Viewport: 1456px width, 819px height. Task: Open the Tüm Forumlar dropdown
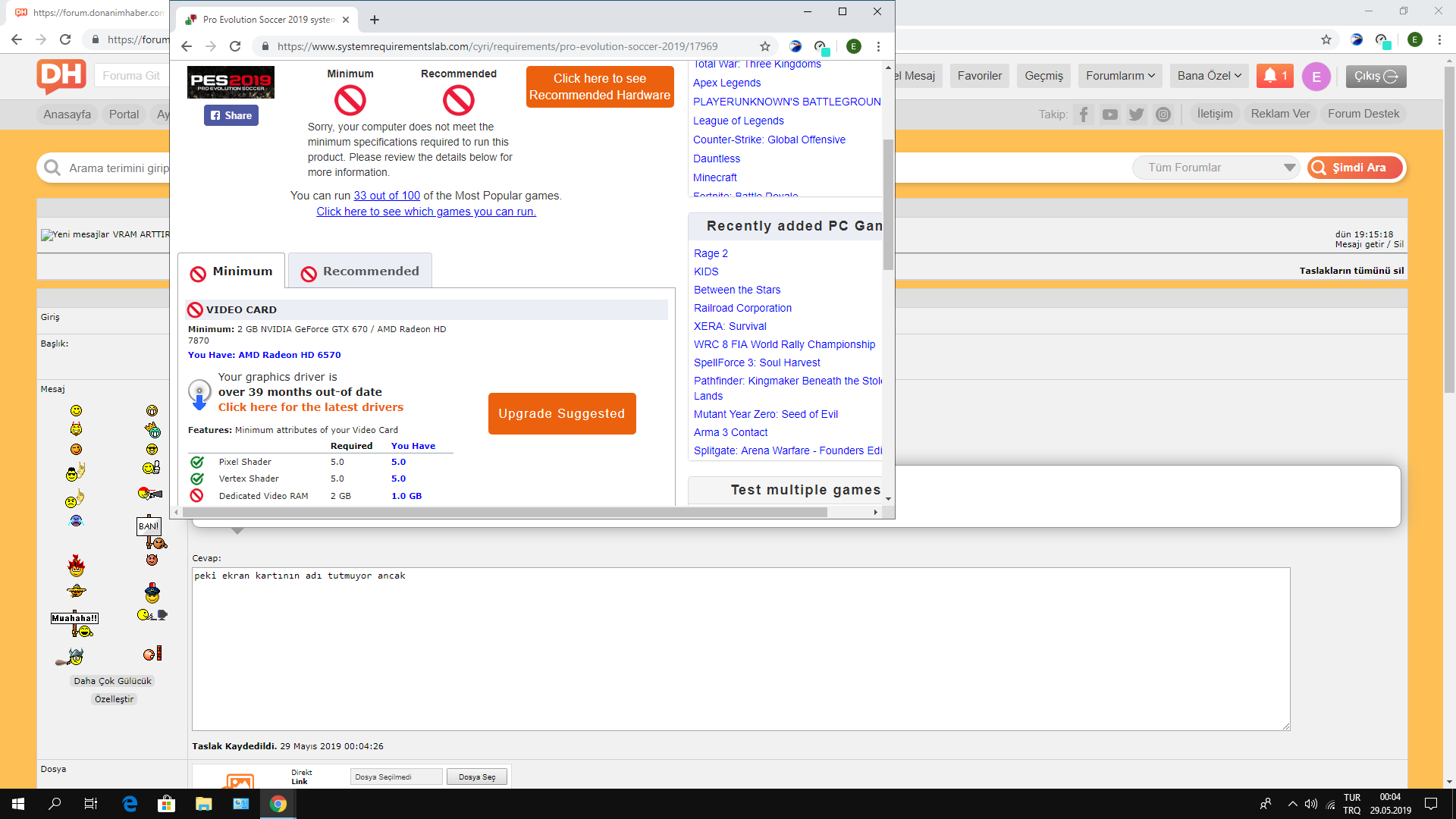[1216, 168]
